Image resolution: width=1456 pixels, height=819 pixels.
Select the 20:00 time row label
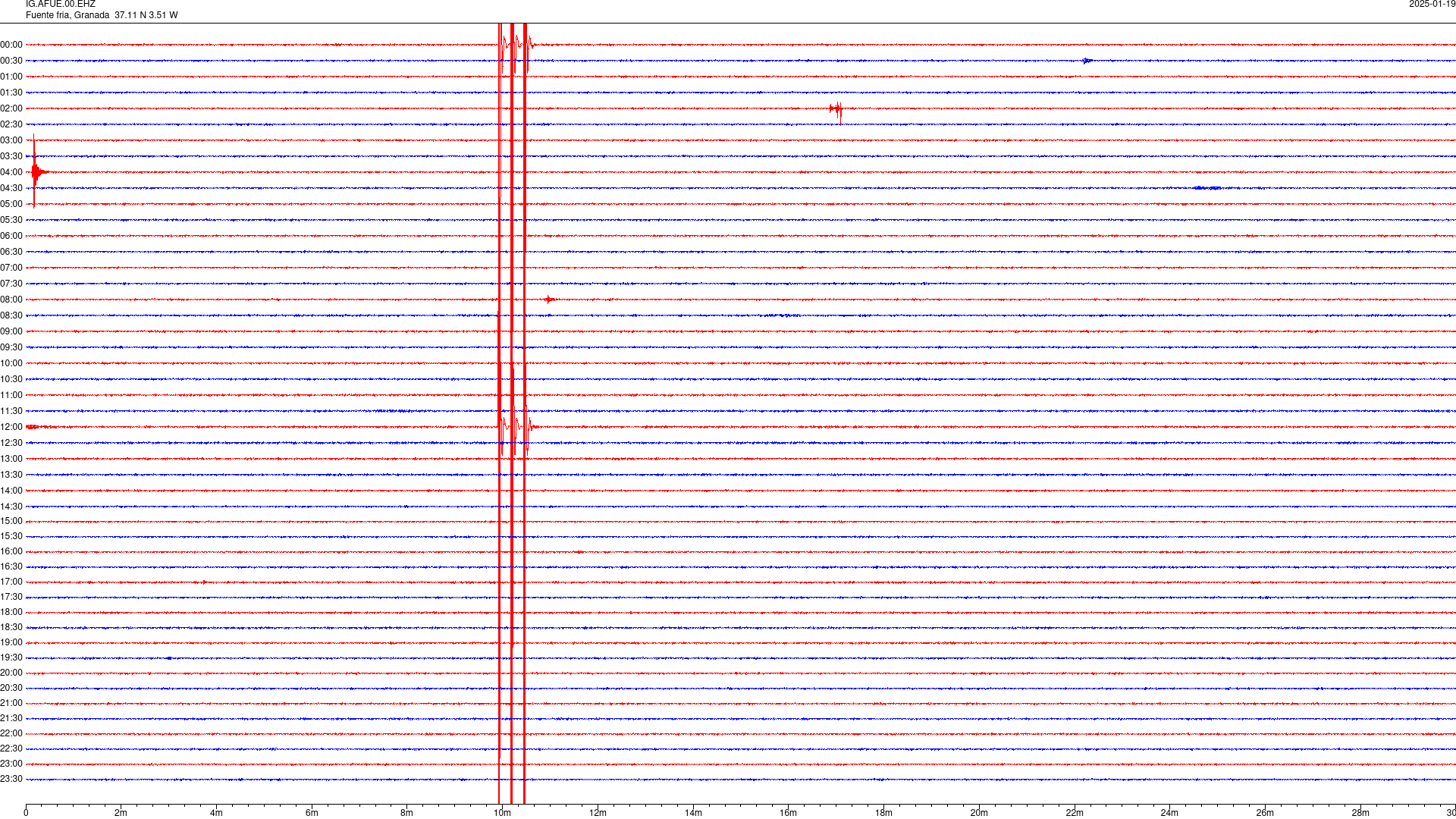tap(11, 673)
